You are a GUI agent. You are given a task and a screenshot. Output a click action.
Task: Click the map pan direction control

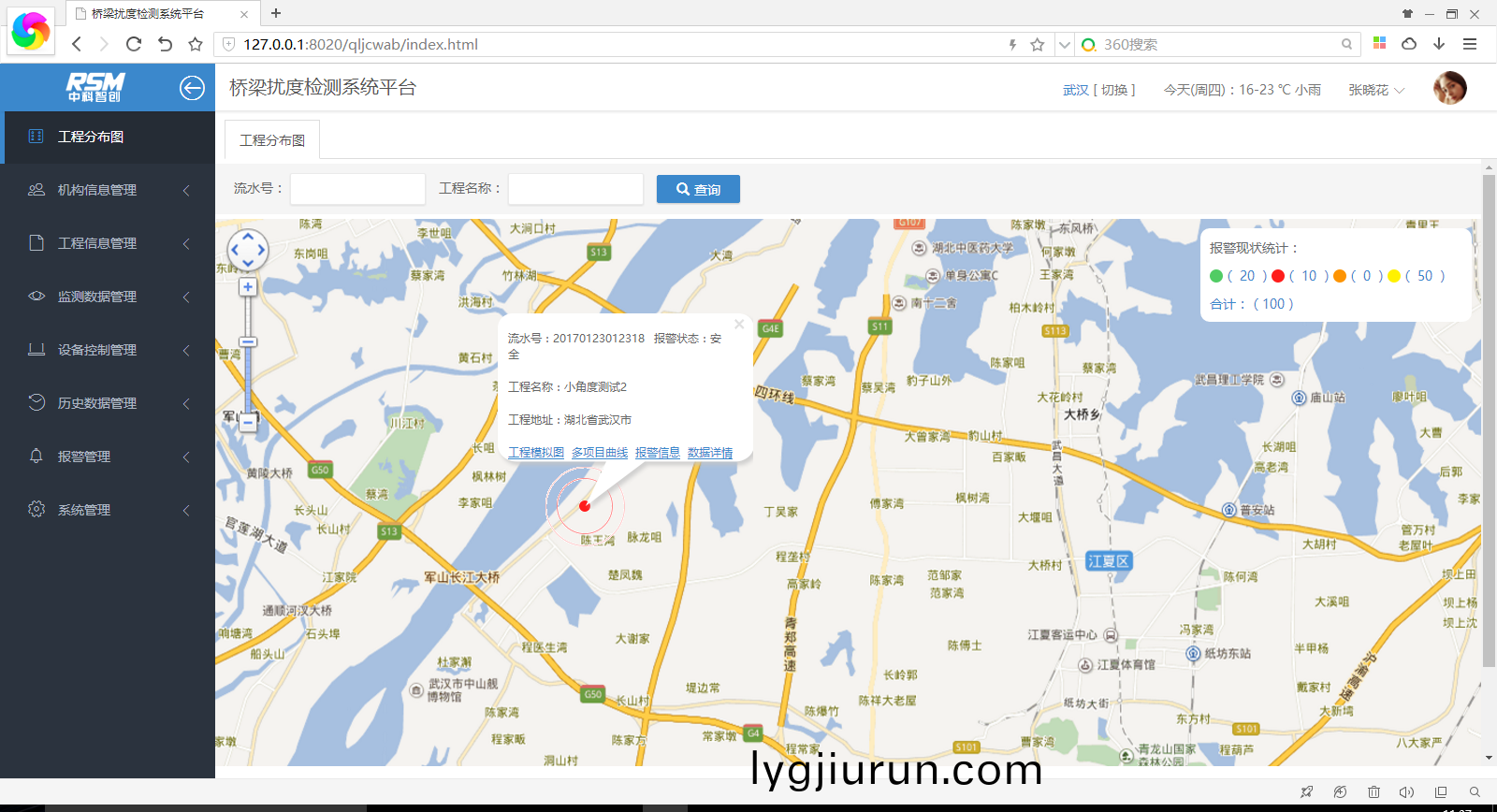(x=248, y=250)
